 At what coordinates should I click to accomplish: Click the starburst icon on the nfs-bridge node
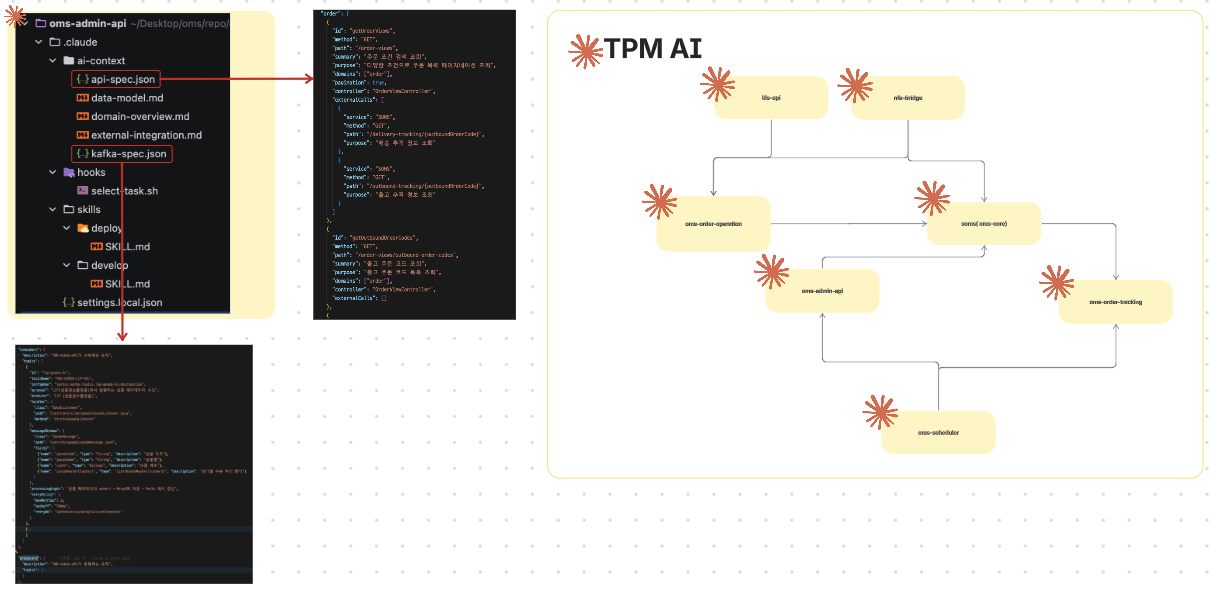pos(855,85)
